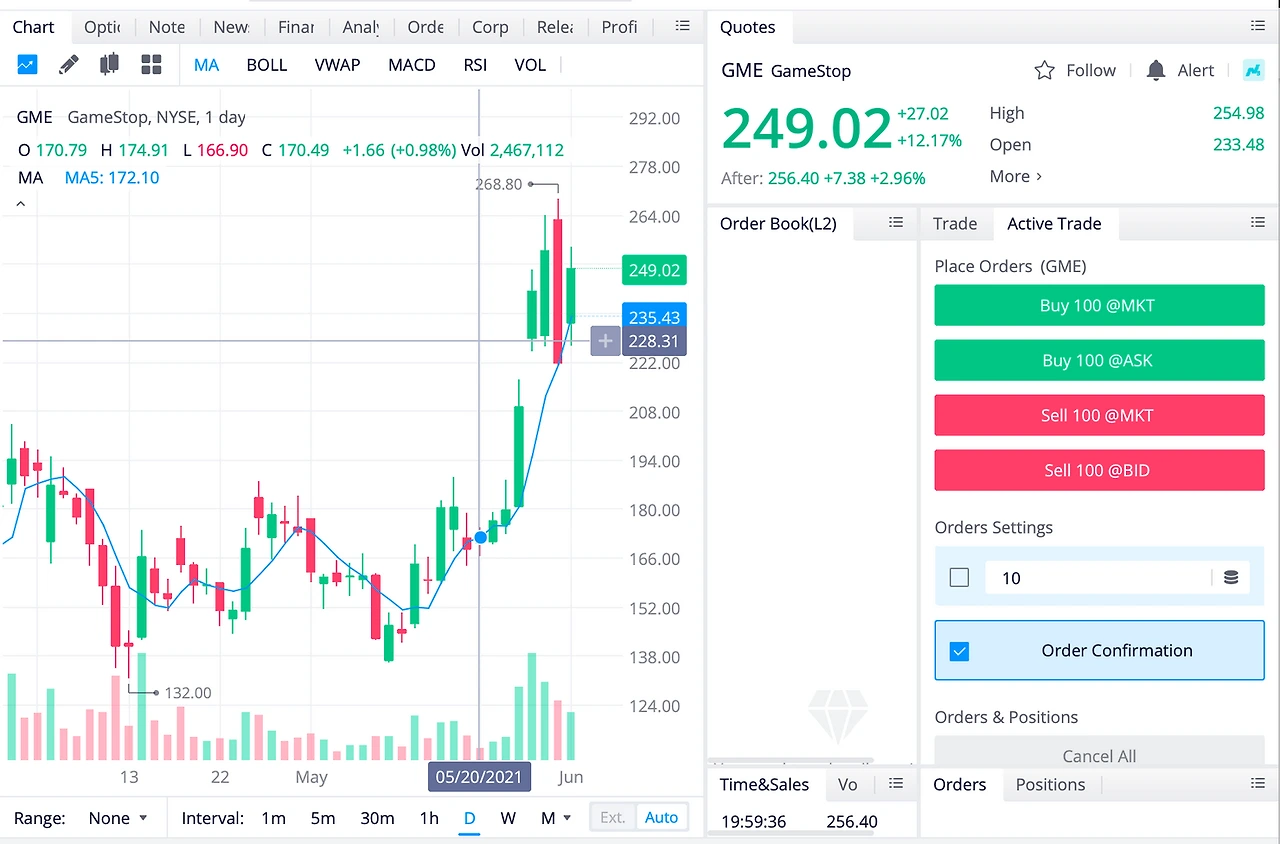Set chart interval to 1h
This screenshot has width=1280, height=844.
(429, 818)
